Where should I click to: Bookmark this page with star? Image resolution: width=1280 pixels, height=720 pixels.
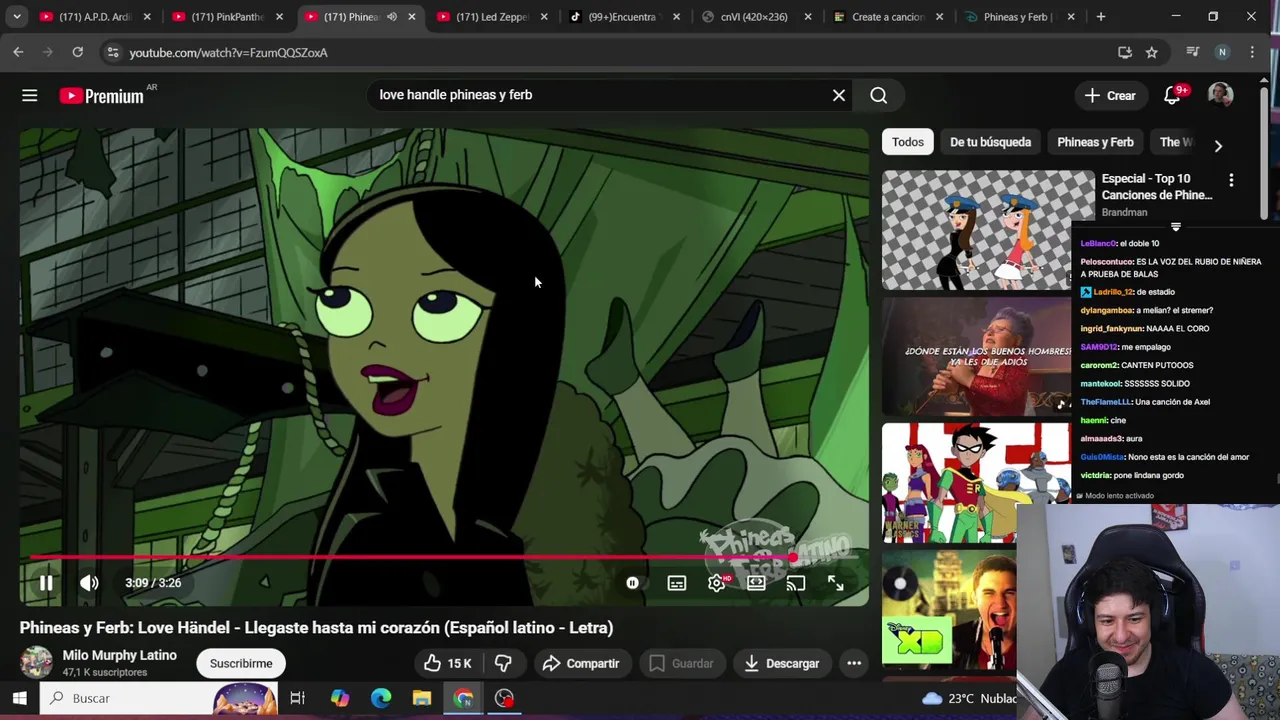(x=1152, y=52)
